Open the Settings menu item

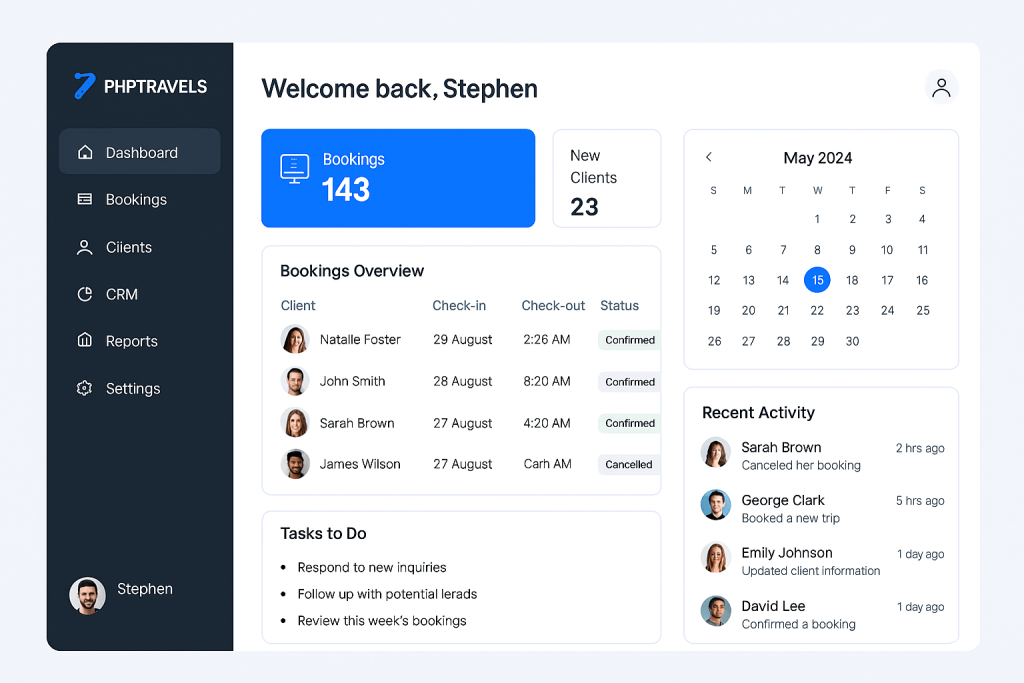(x=140, y=389)
